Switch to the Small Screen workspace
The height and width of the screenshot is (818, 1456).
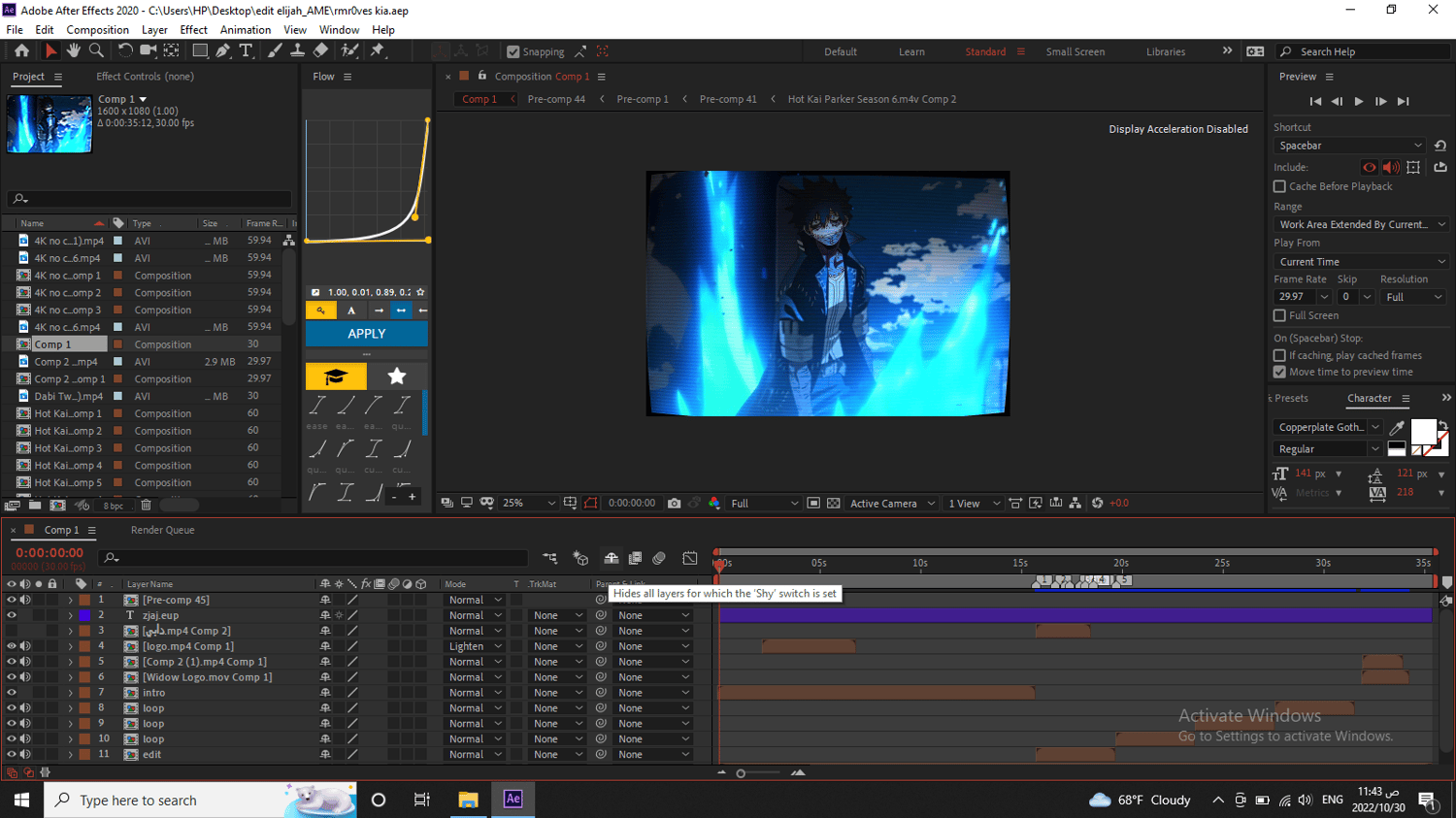click(1075, 51)
